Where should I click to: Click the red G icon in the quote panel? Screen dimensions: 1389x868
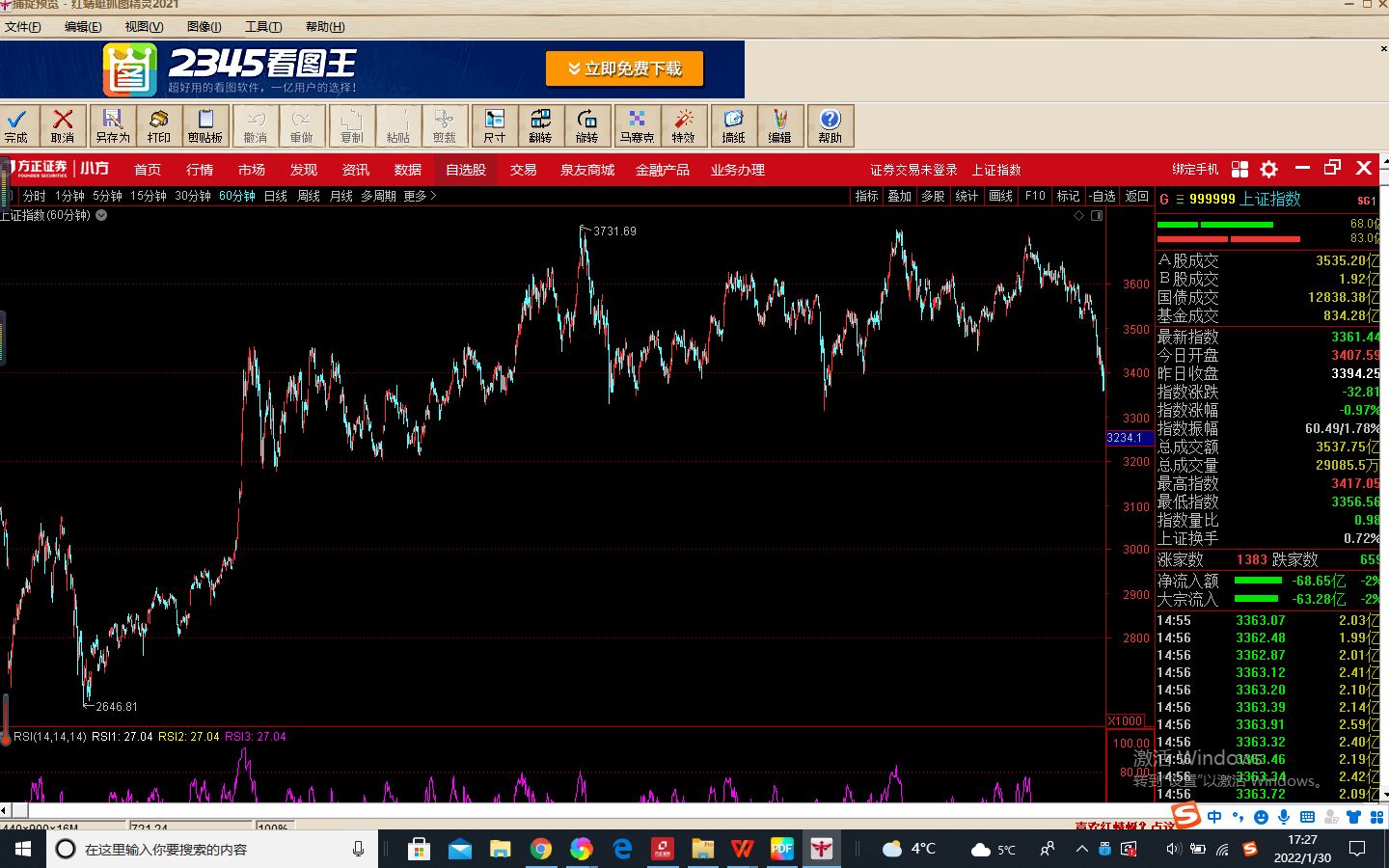[1164, 200]
